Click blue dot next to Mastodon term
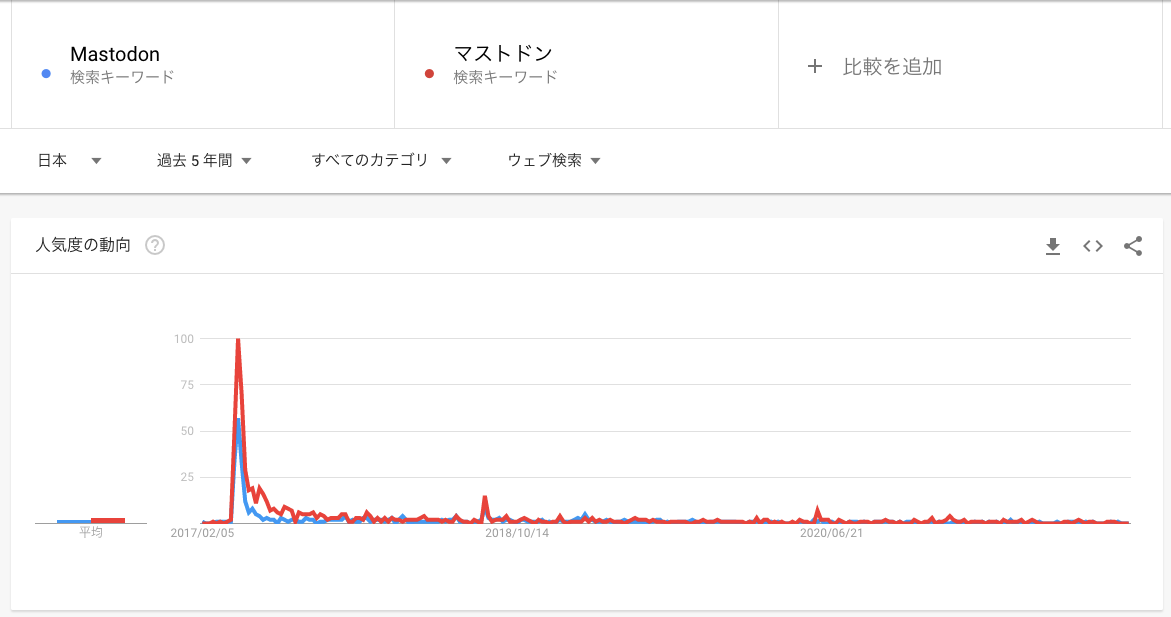Viewport: 1171px width, 617px height. point(45,73)
